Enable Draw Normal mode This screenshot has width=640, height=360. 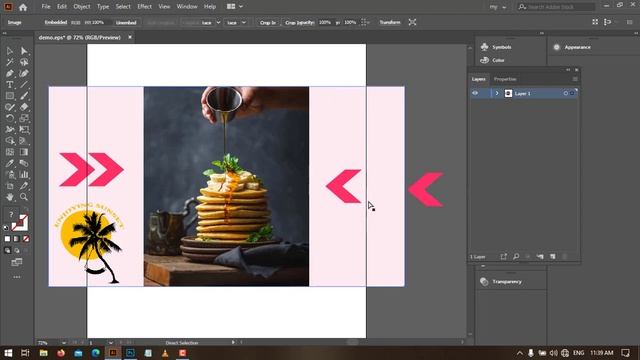7,250
